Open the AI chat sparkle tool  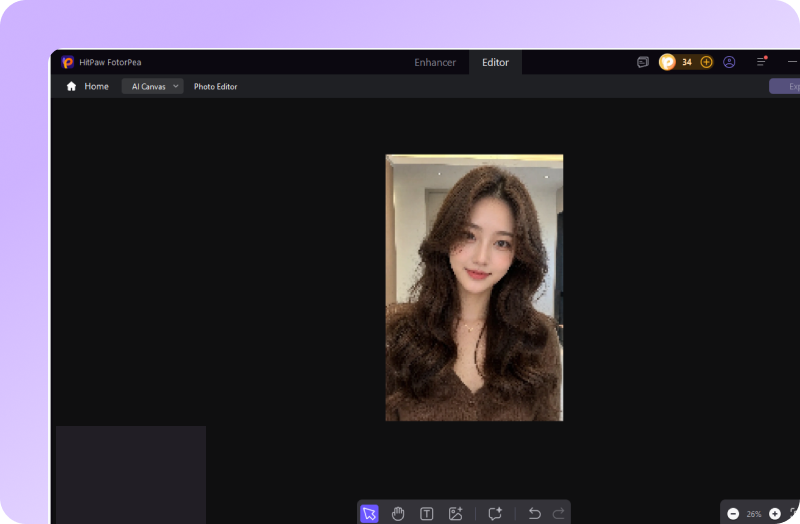tap(495, 513)
